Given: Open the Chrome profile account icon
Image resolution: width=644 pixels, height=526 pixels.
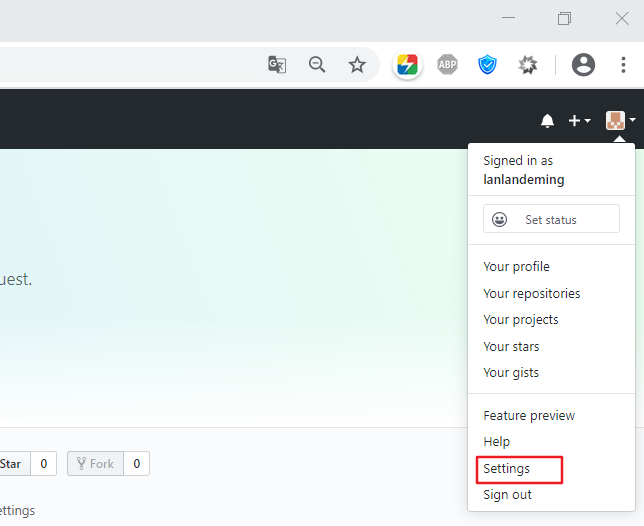Looking at the screenshot, I should (583, 64).
